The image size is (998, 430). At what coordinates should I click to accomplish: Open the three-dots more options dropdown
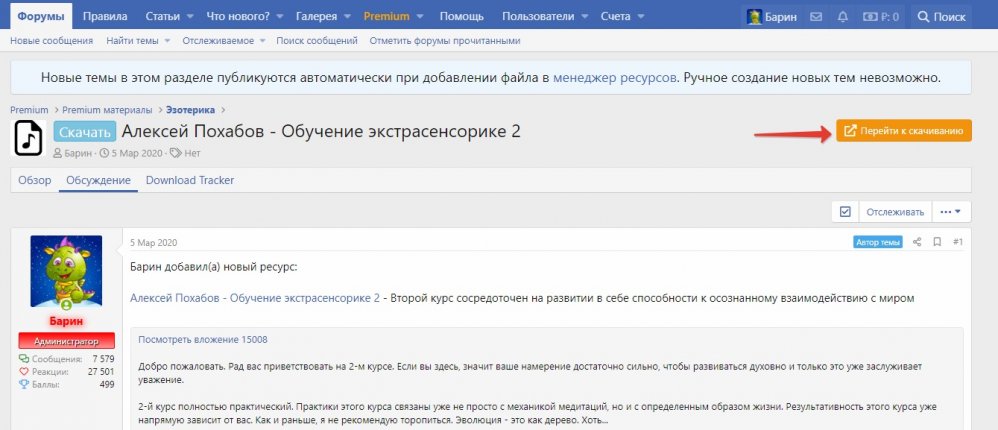pyautogui.click(x=952, y=212)
